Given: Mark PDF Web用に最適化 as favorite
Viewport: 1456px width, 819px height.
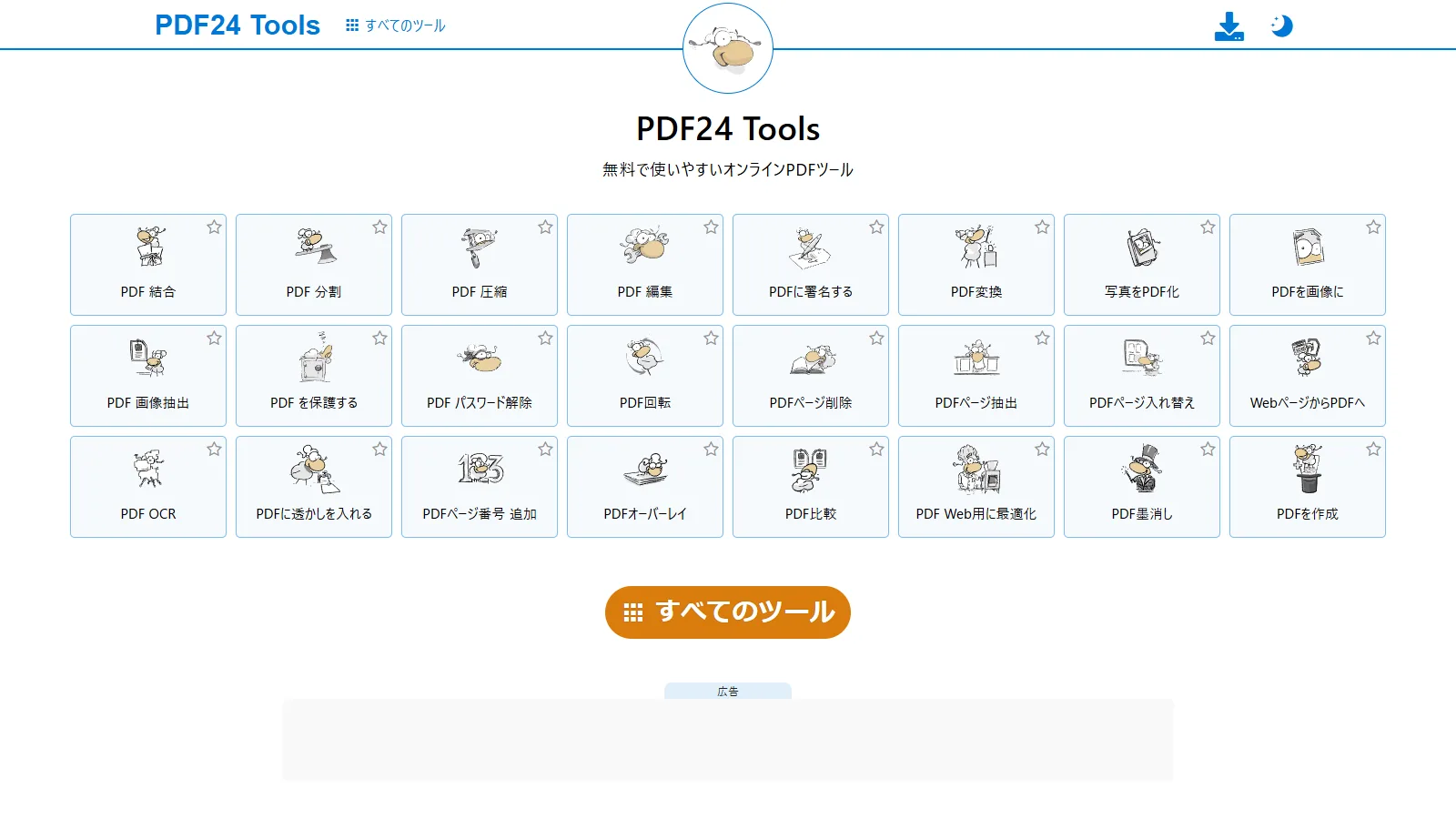Looking at the screenshot, I should tap(1042, 450).
